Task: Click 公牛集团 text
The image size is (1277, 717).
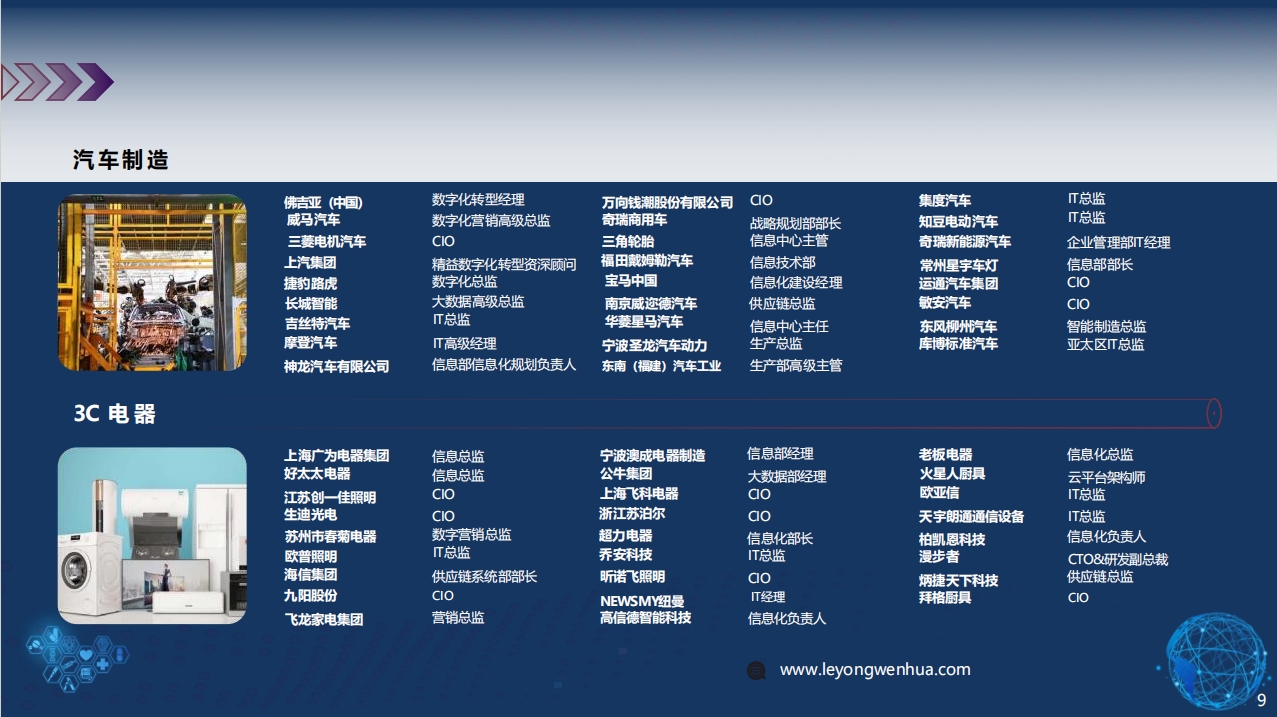Action: 626,474
